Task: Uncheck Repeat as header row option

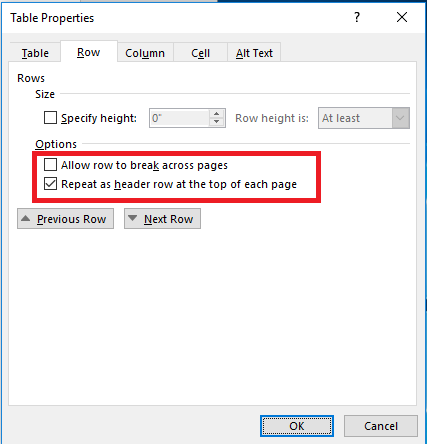Action: (x=50, y=184)
